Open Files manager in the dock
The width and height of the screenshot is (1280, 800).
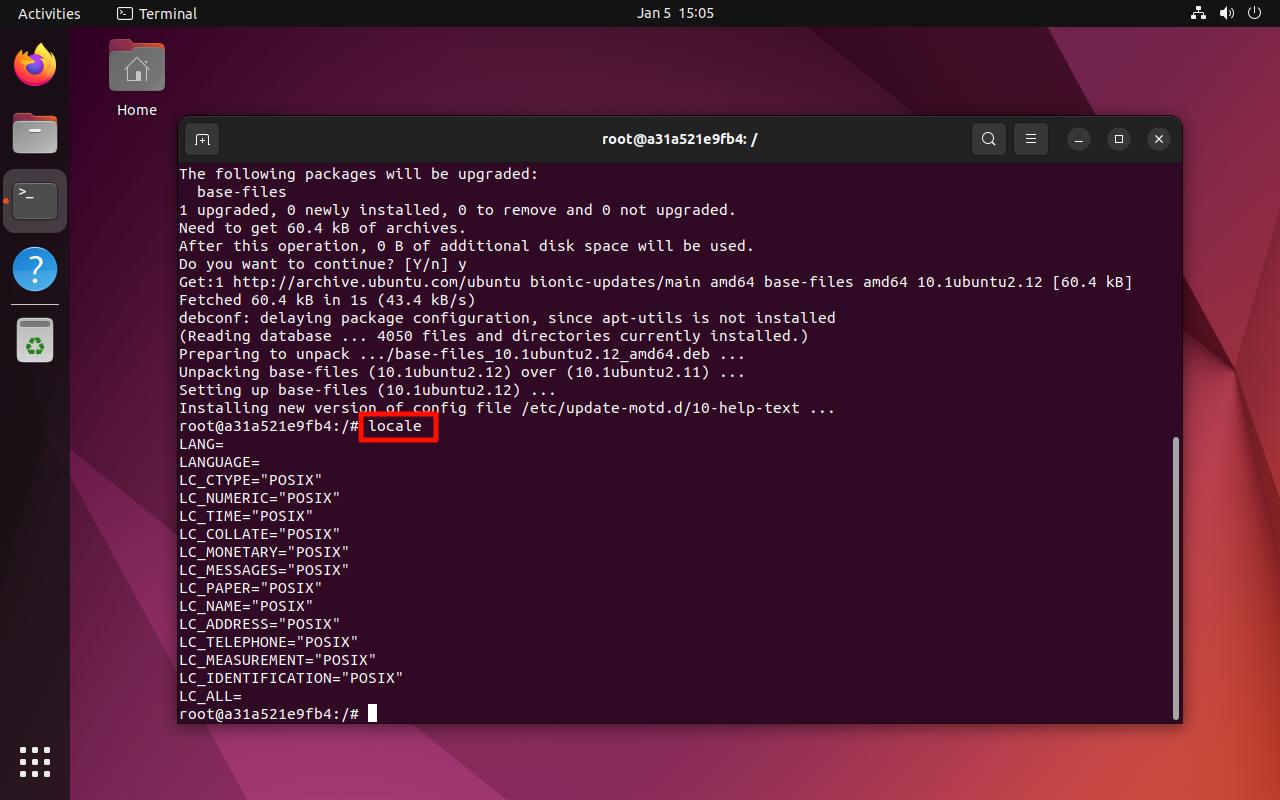(35, 133)
